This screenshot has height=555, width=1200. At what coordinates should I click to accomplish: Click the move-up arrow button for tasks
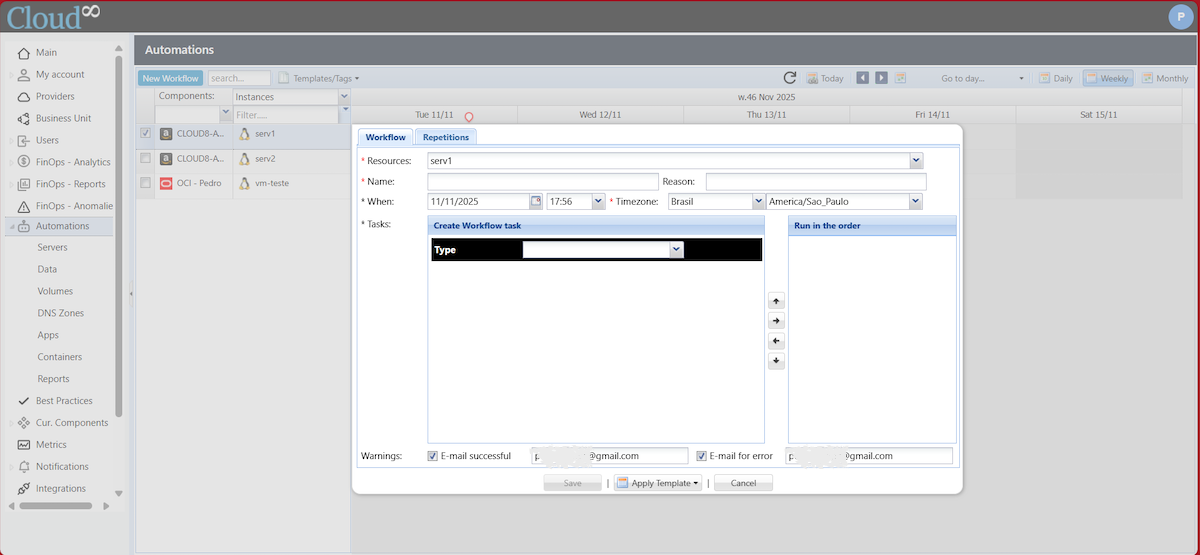point(776,301)
